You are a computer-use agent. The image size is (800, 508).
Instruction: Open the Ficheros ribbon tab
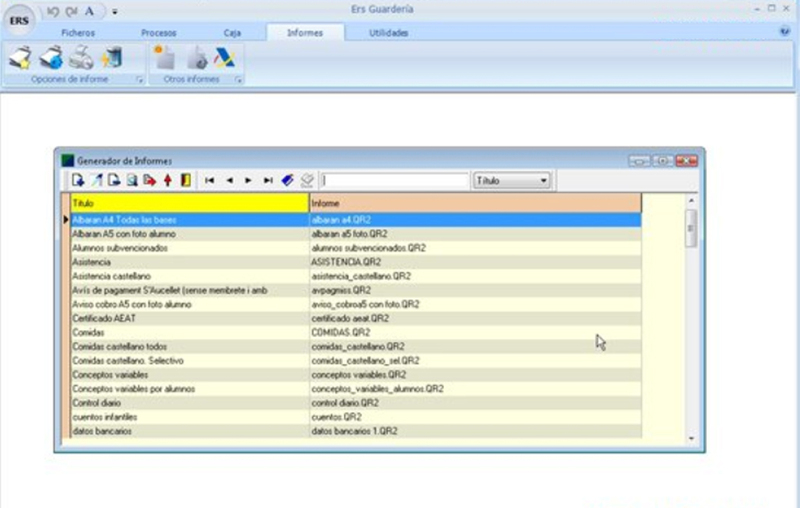[x=78, y=33]
